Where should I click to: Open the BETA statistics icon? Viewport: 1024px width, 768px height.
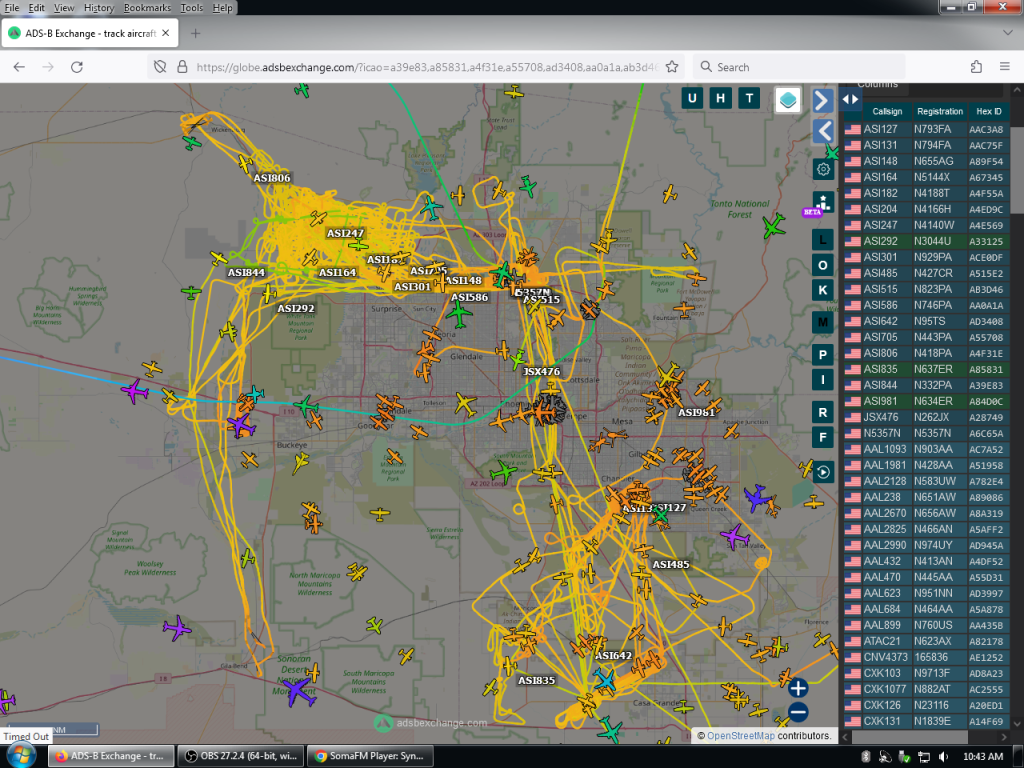click(x=823, y=202)
